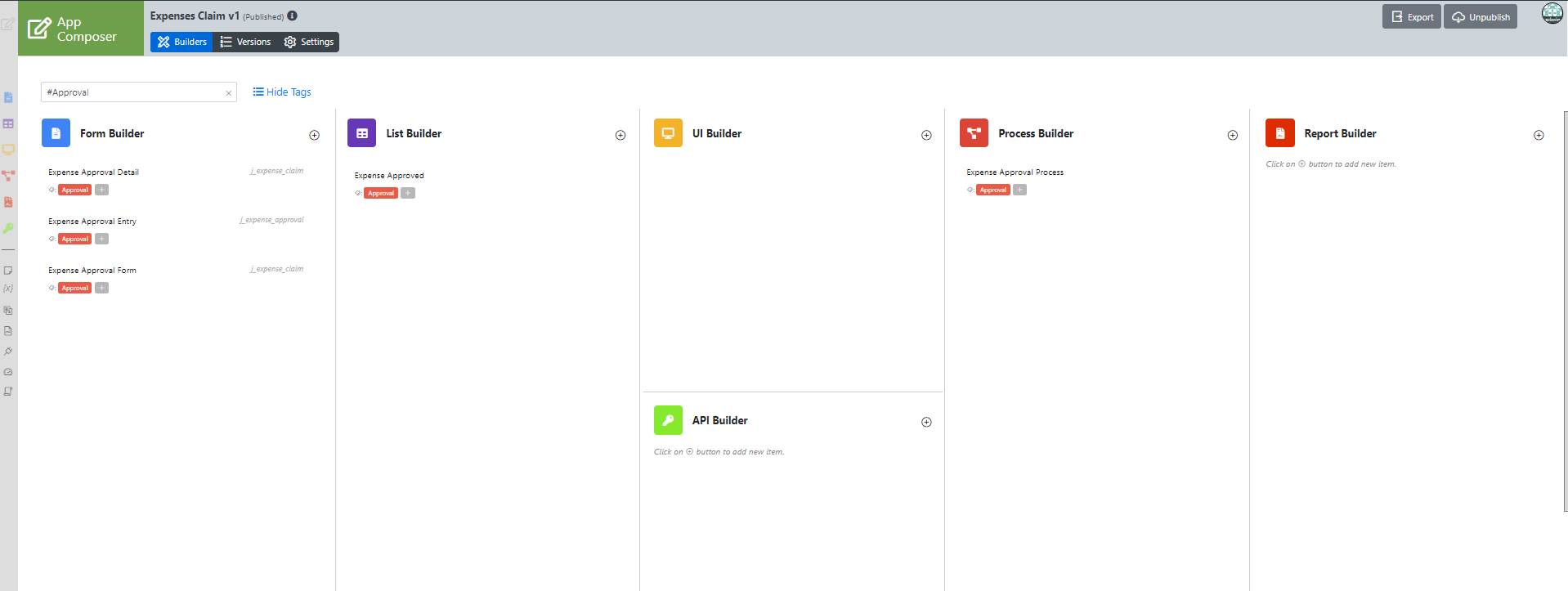Image resolution: width=1568 pixels, height=591 pixels.
Task: Open the user avatar menu
Action: click(1552, 14)
